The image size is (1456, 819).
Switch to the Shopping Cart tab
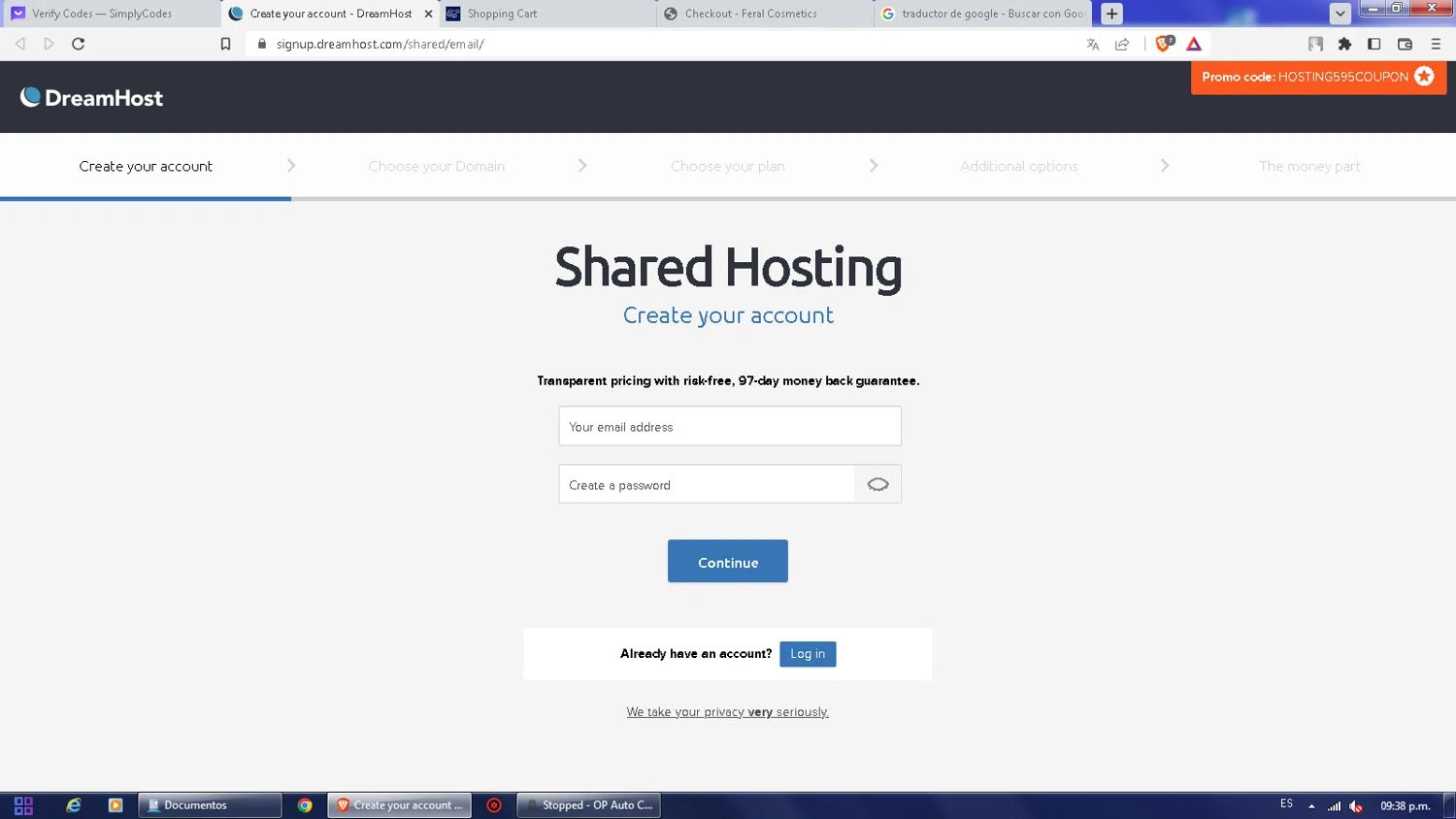[x=547, y=14]
